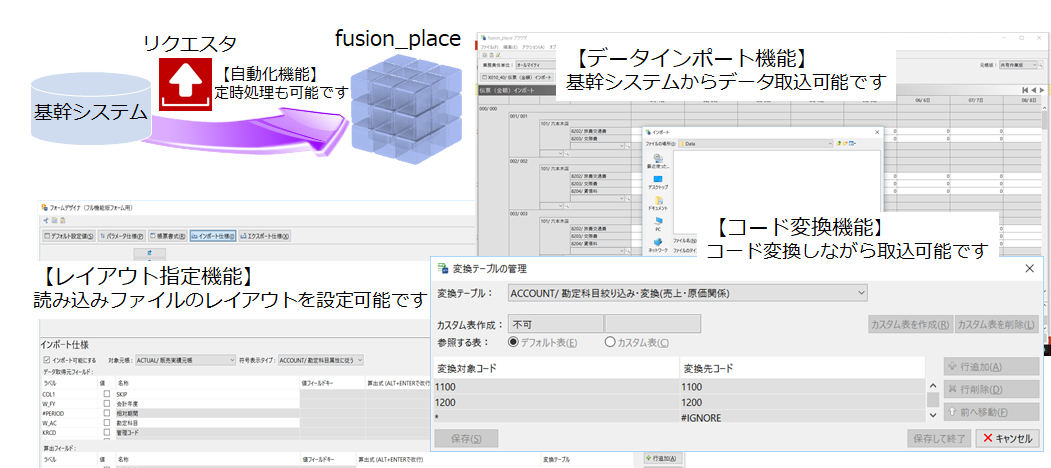Image resolution: width=1051 pixels, height=468 pixels.
Task: Click the red Requester upload icon
Action: (x=185, y=84)
